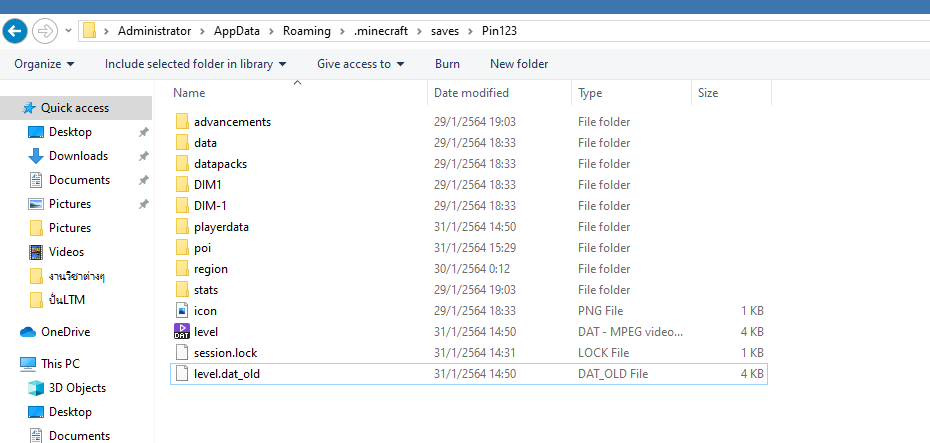Open the งานวิชาต่างๆ folder
The height and width of the screenshot is (443, 930).
[x=77, y=276]
